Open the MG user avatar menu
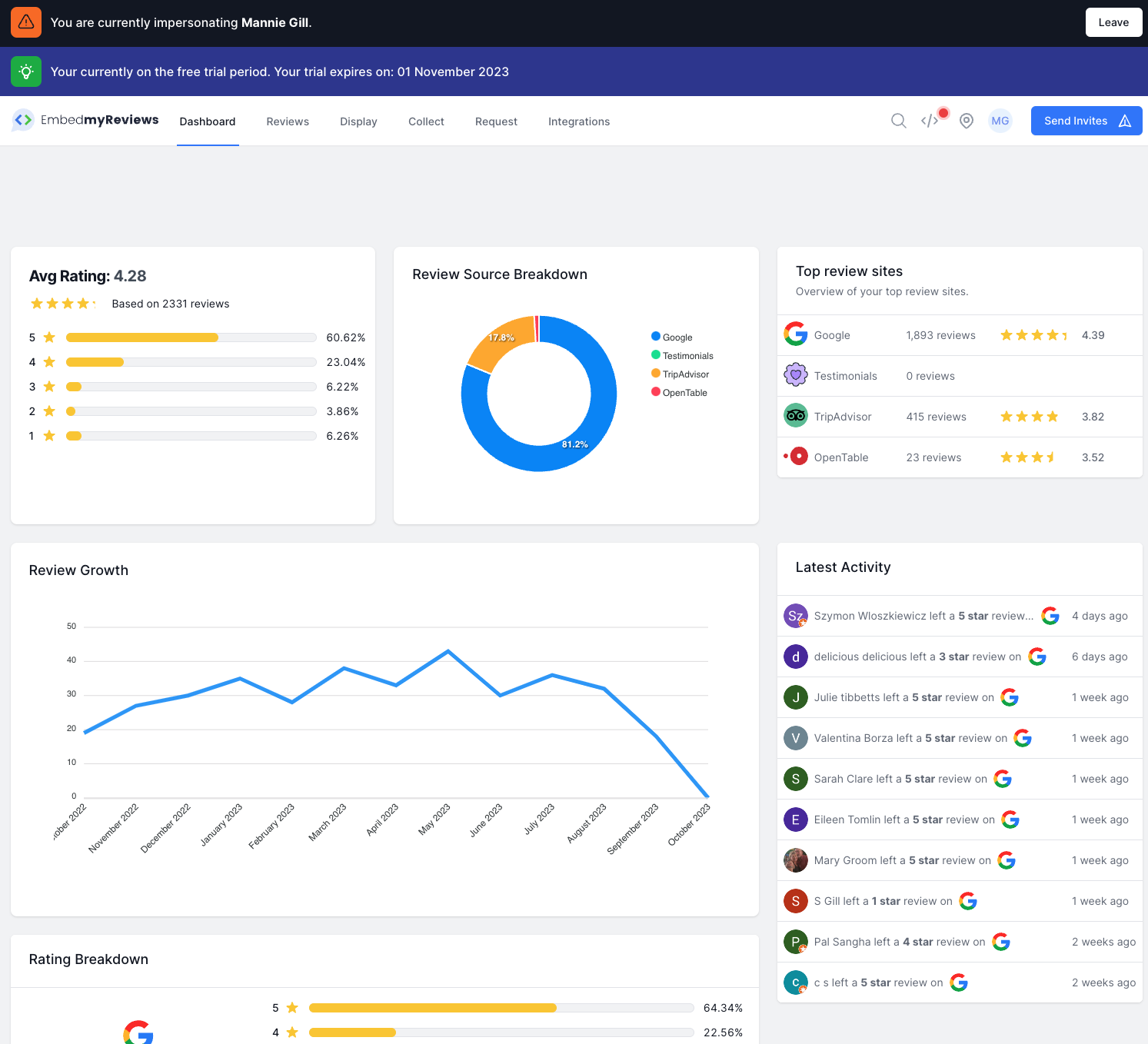The width and height of the screenshot is (1148, 1044). pyautogui.click(x=1000, y=121)
